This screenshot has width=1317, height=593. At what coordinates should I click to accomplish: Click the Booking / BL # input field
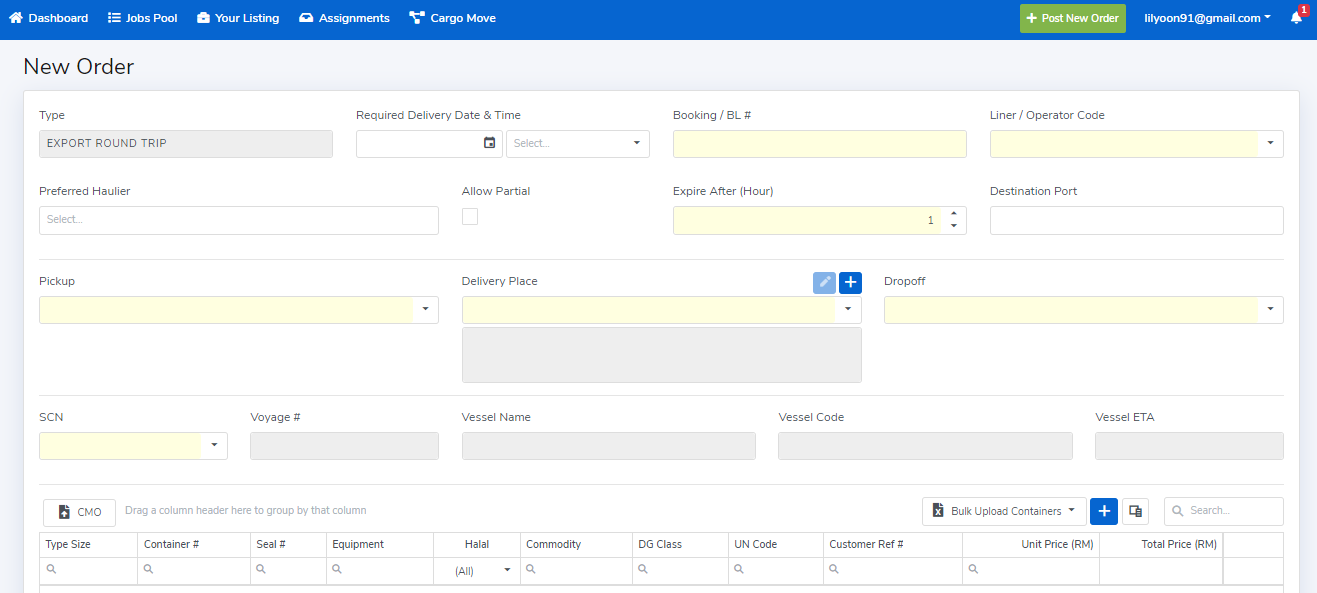click(x=819, y=144)
